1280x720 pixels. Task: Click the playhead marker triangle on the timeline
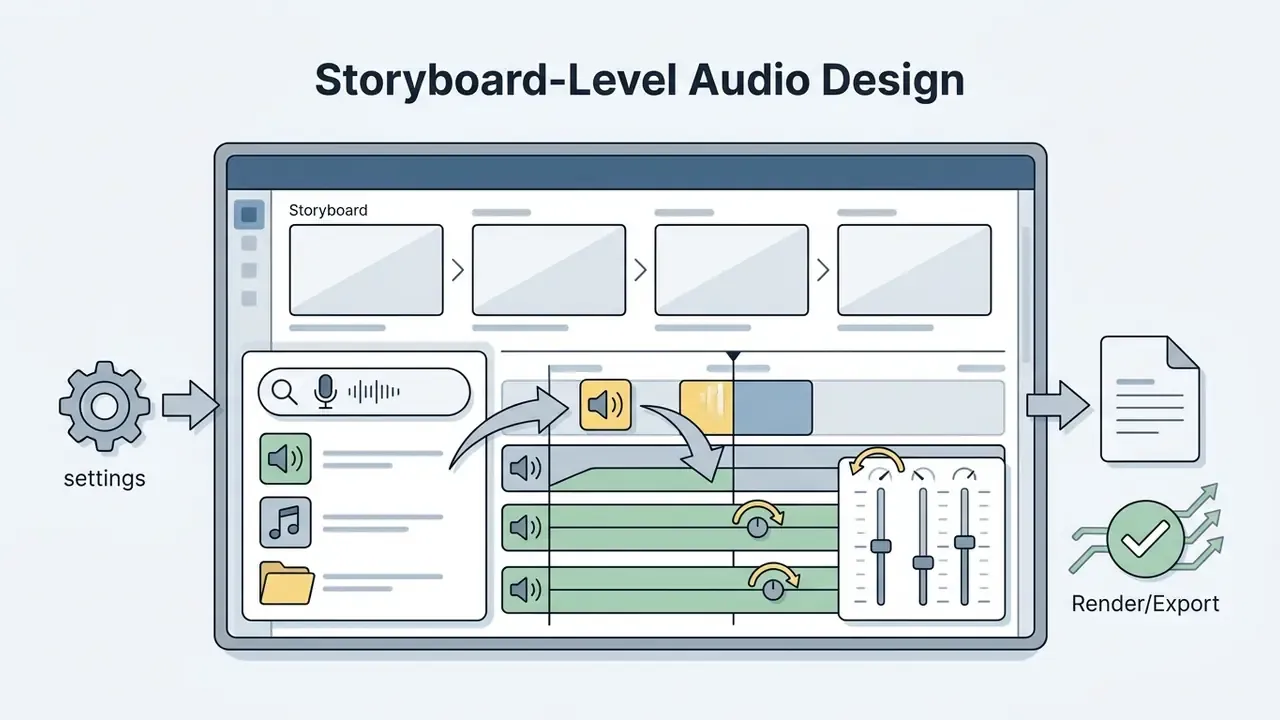tap(733, 356)
